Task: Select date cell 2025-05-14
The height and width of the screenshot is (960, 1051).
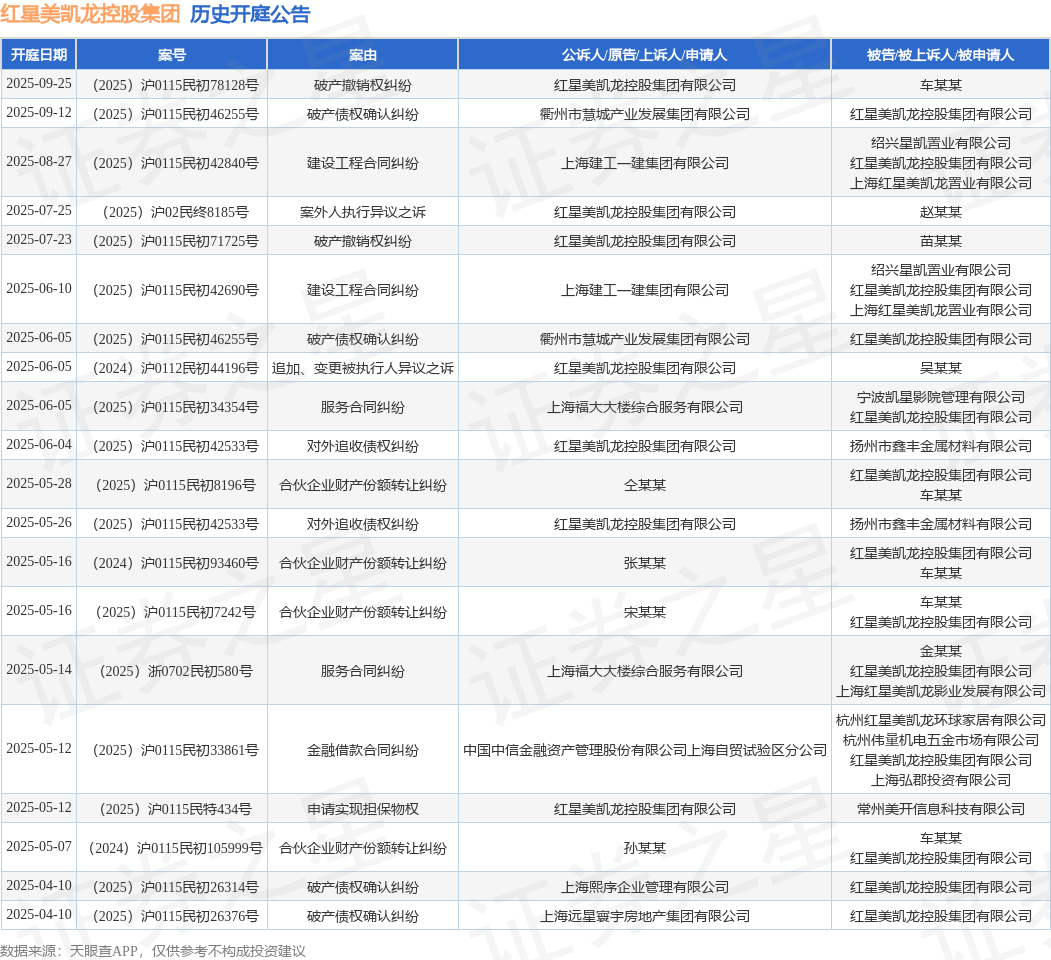Action: (x=39, y=670)
